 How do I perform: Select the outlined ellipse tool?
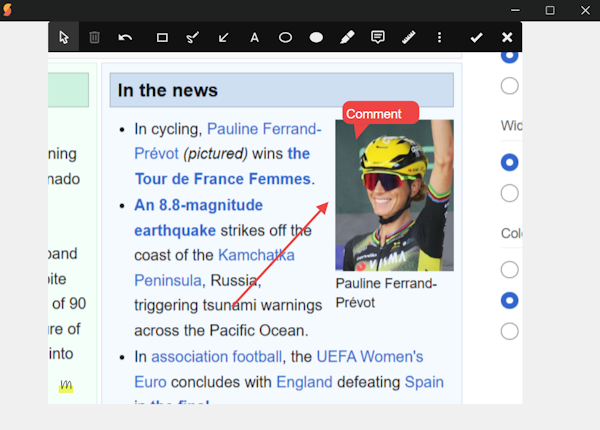pos(285,37)
